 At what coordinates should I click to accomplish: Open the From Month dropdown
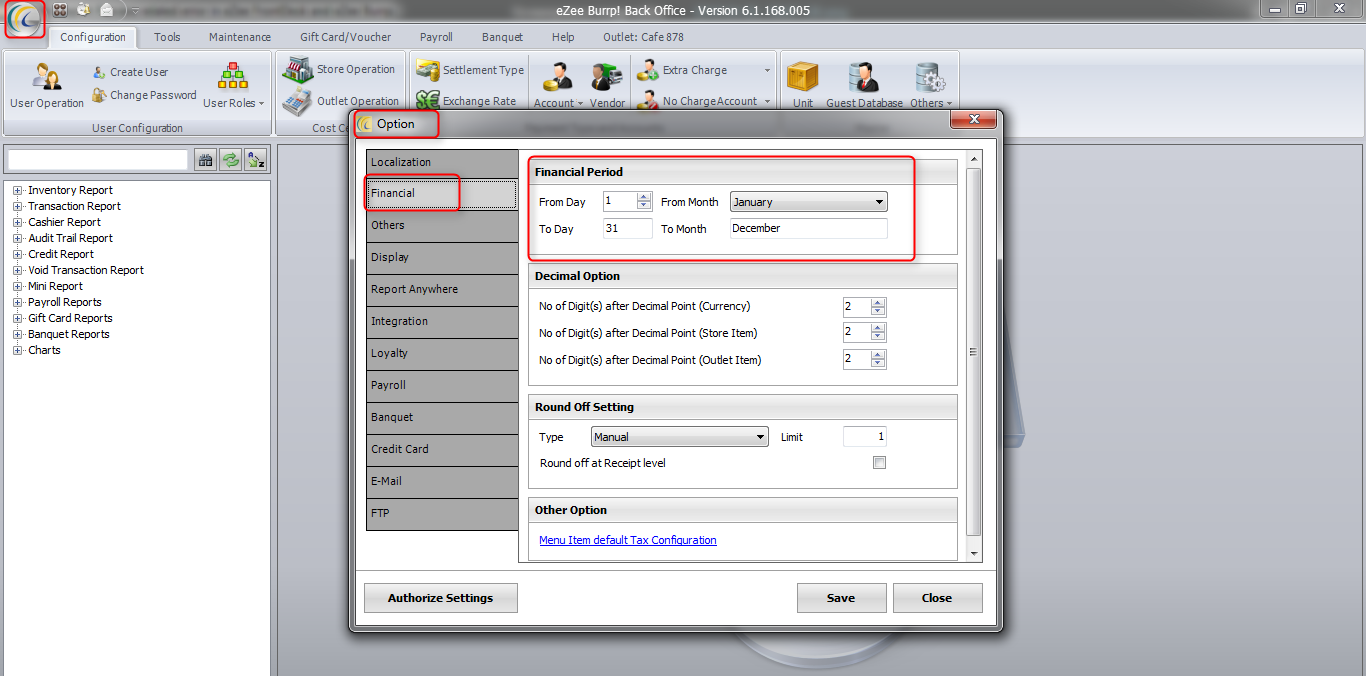808,202
